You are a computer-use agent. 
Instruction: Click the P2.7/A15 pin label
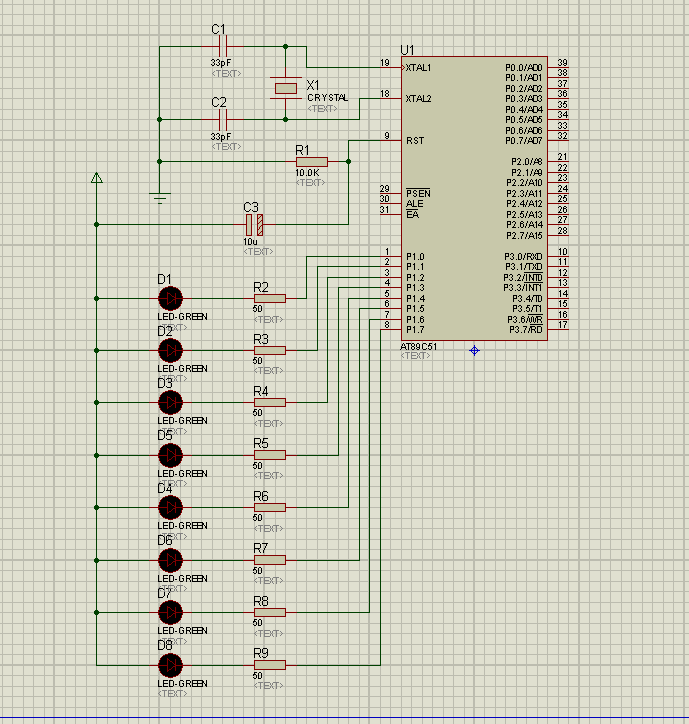[x=524, y=236]
